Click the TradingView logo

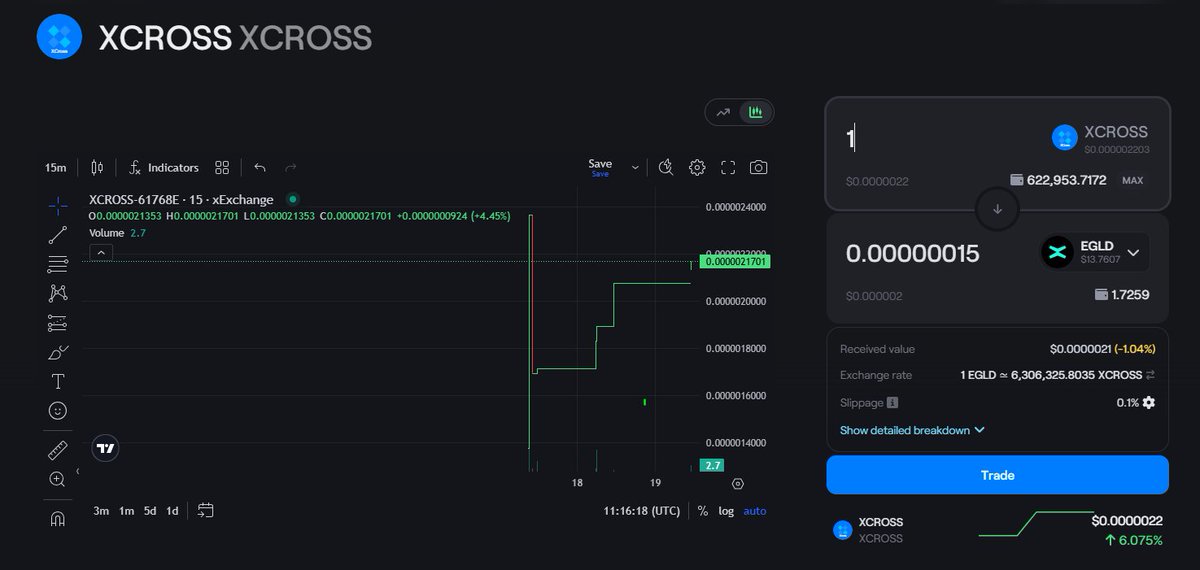(x=105, y=448)
